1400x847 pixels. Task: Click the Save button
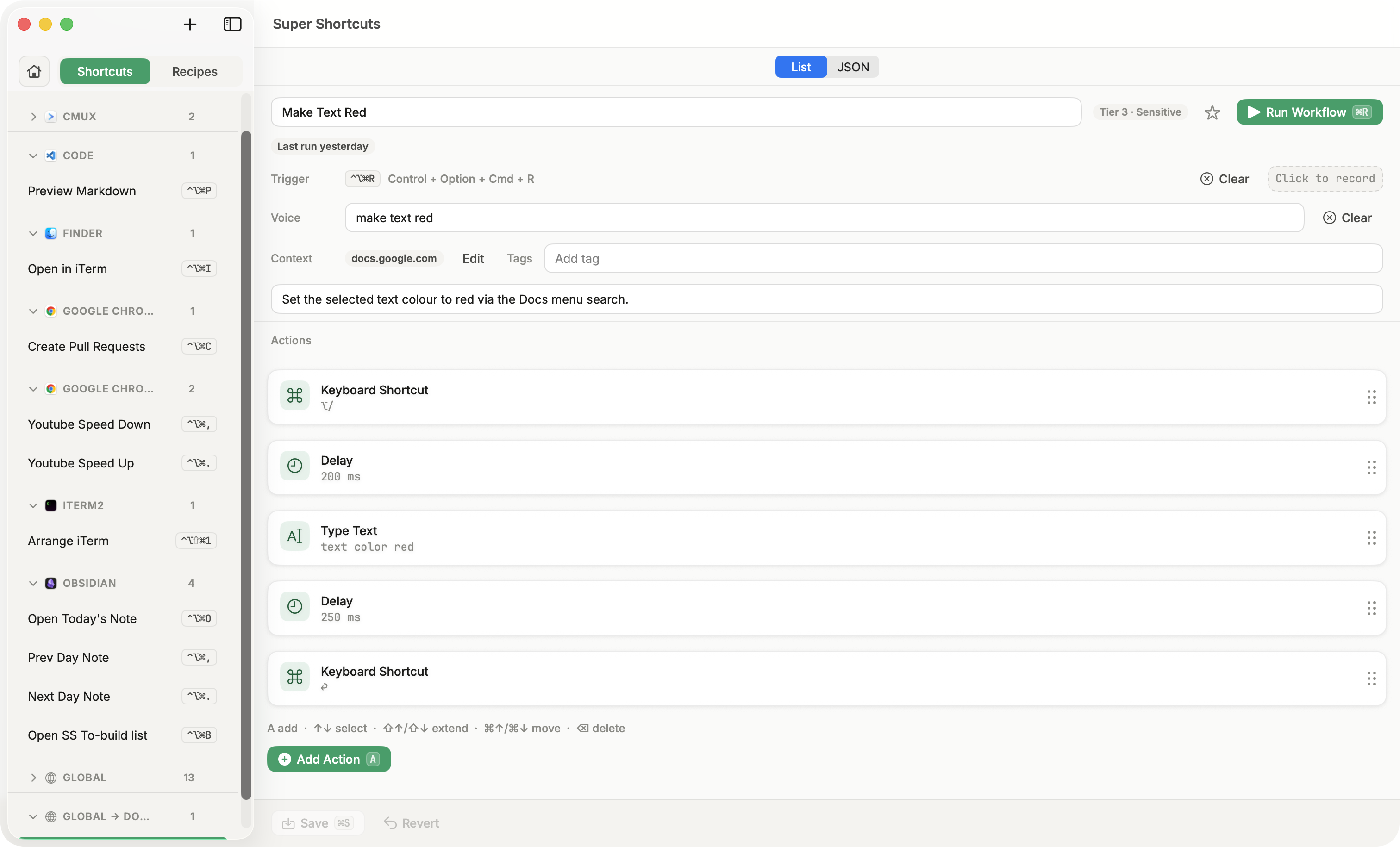tap(318, 823)
